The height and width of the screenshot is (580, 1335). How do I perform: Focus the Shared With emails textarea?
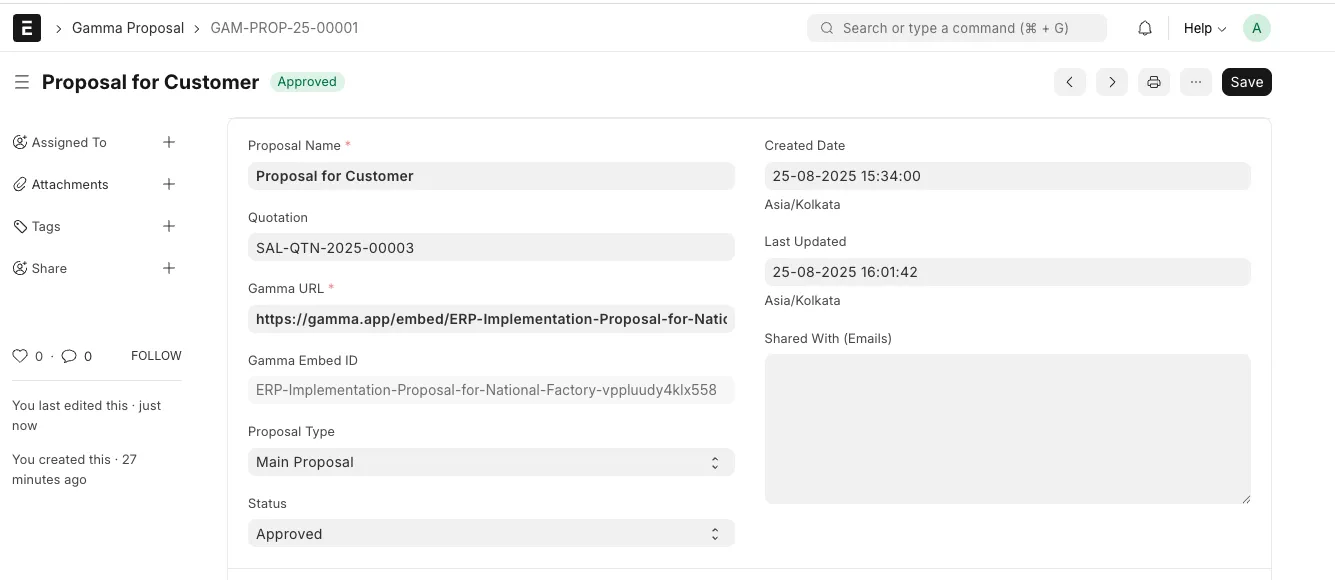1008,429
